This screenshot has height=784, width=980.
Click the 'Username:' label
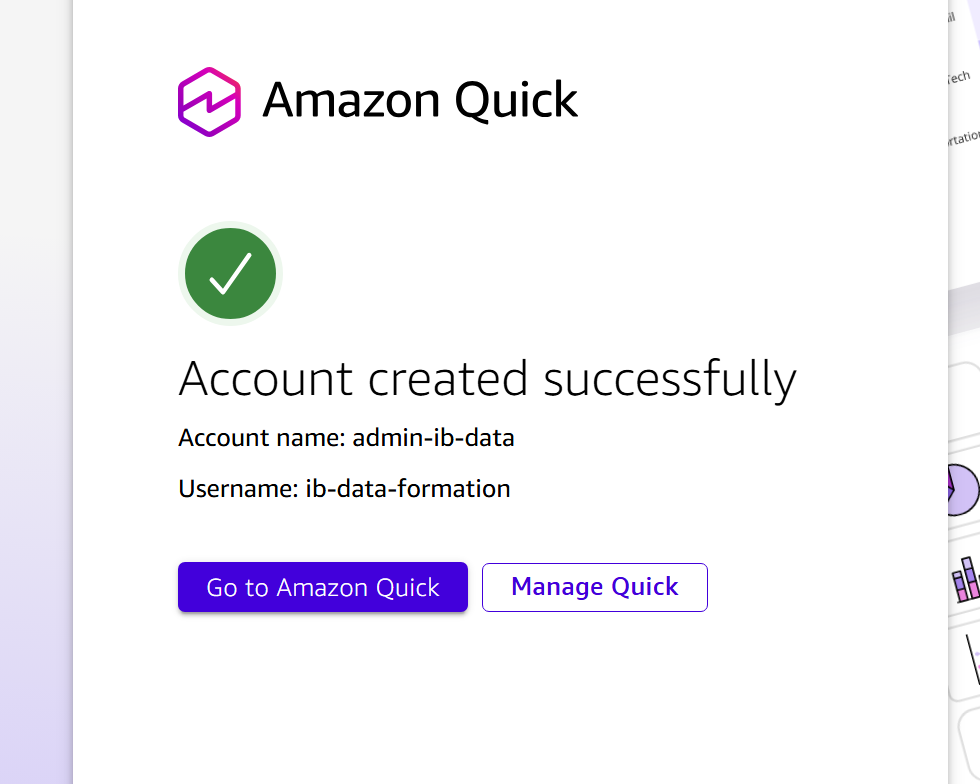click(239, 488)
